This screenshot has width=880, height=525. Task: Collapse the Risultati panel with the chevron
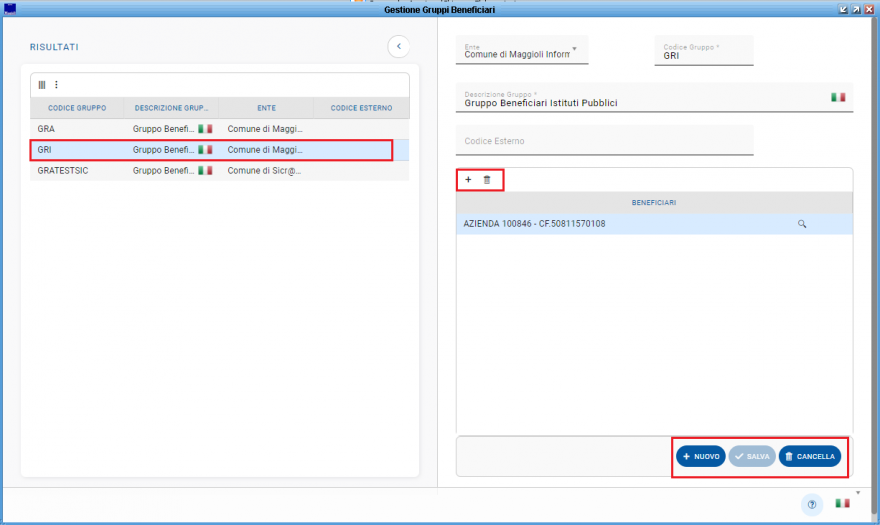399,46
